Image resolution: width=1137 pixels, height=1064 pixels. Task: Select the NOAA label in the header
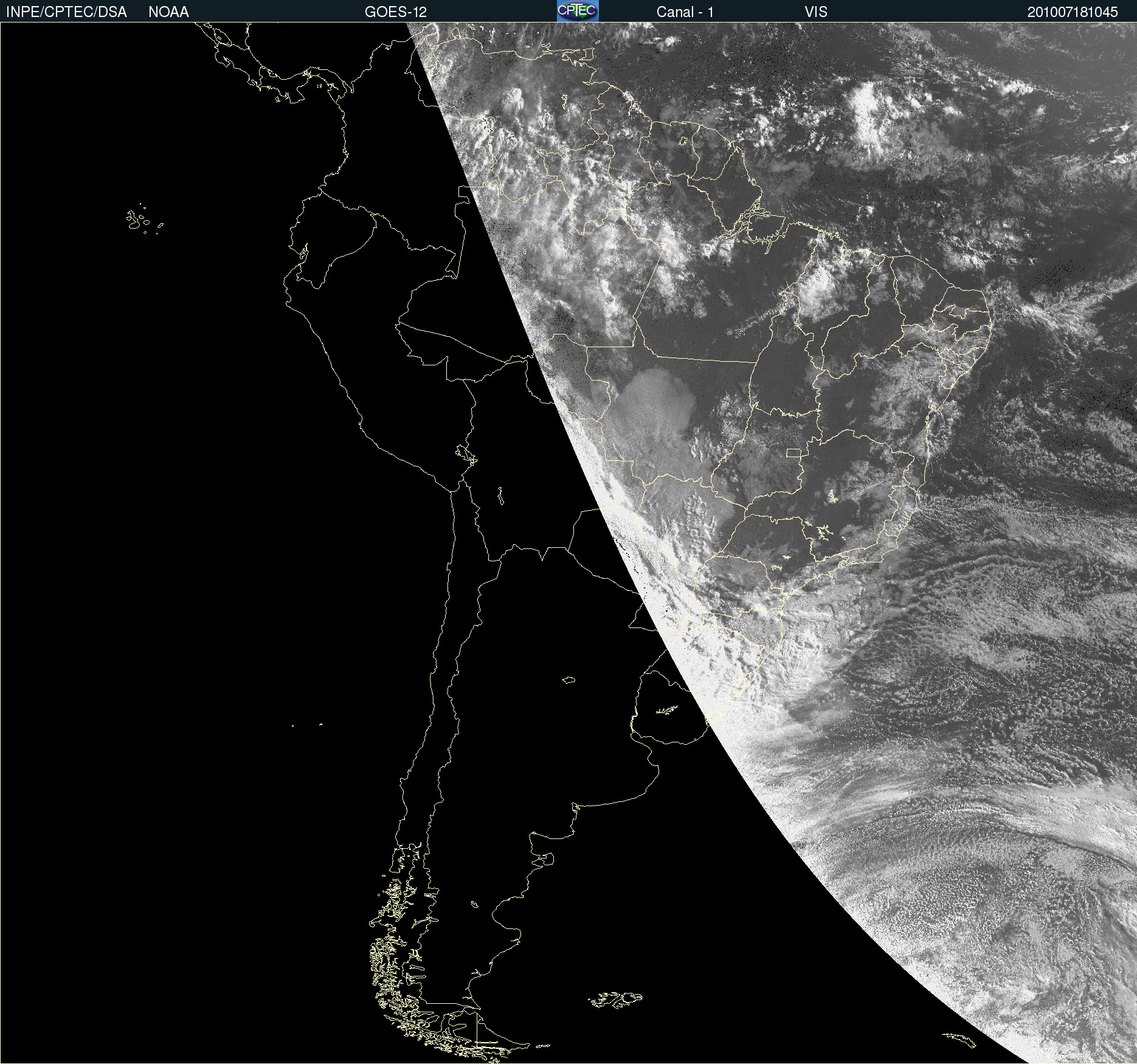pos(168,12)
